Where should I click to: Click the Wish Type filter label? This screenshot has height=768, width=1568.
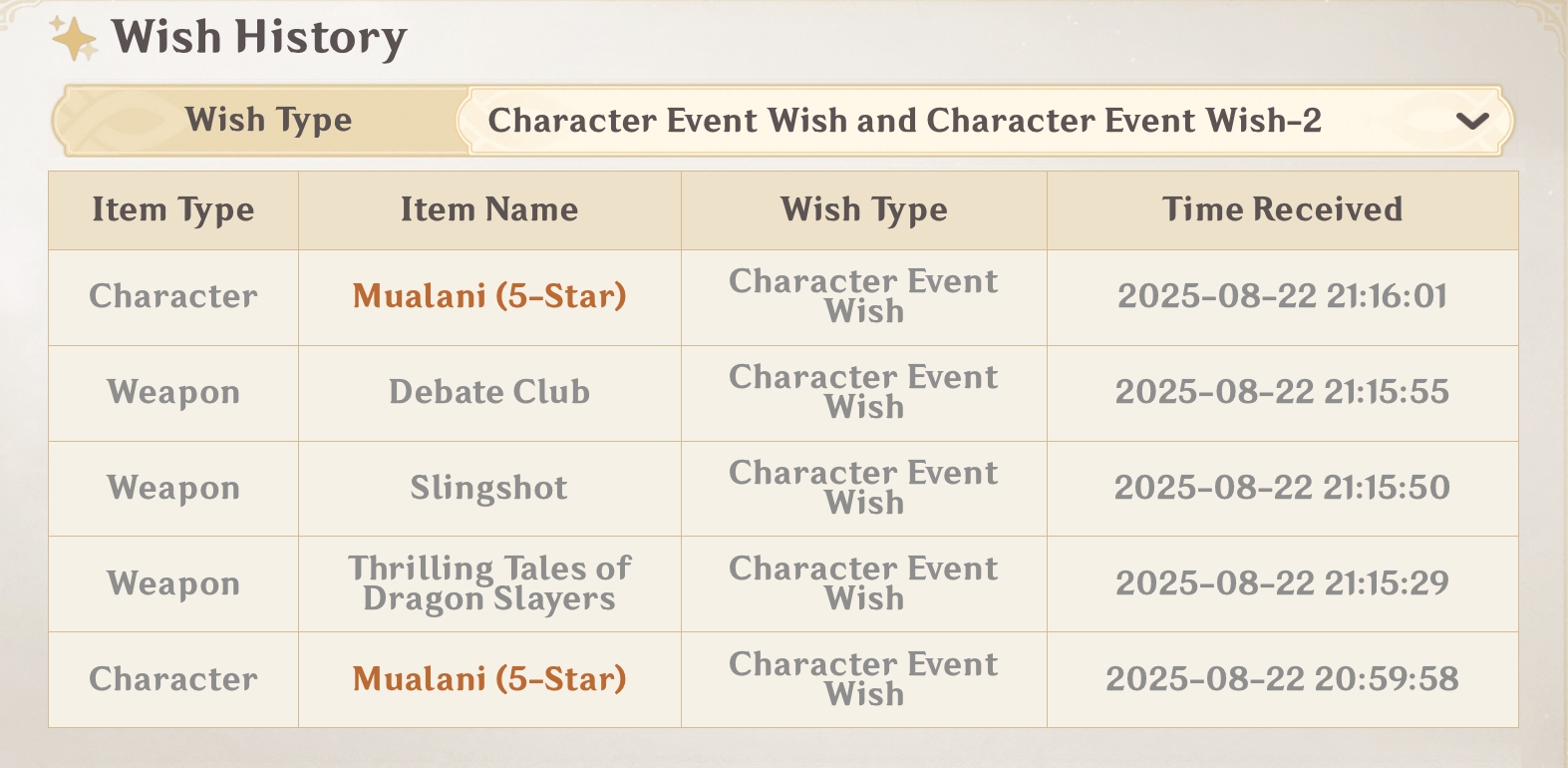(x=268, y=121)
